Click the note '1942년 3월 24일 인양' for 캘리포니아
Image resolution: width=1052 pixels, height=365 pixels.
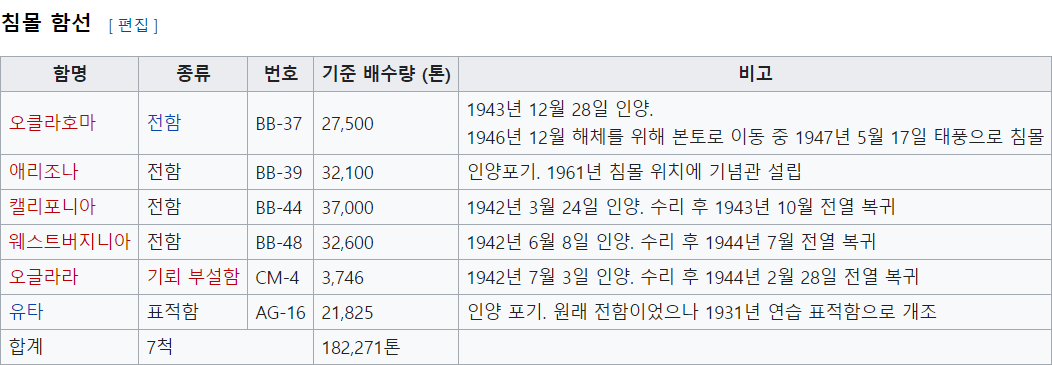(x=681, y=207)
